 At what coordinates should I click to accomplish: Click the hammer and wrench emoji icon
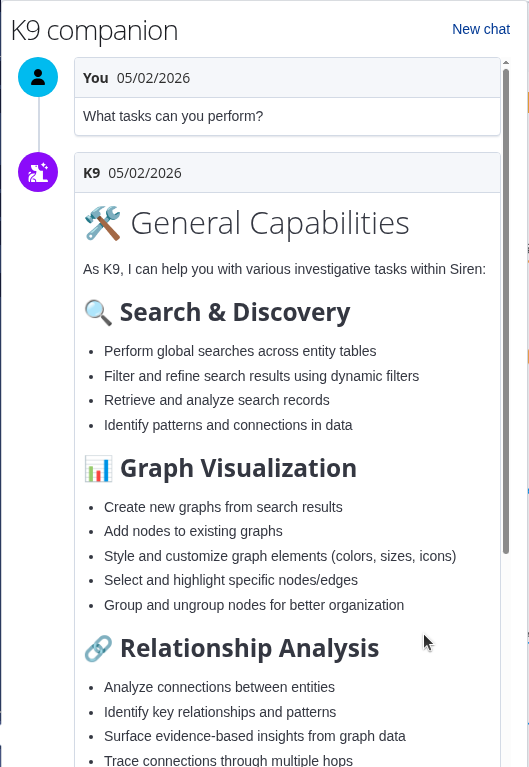(x=102, y=223)
